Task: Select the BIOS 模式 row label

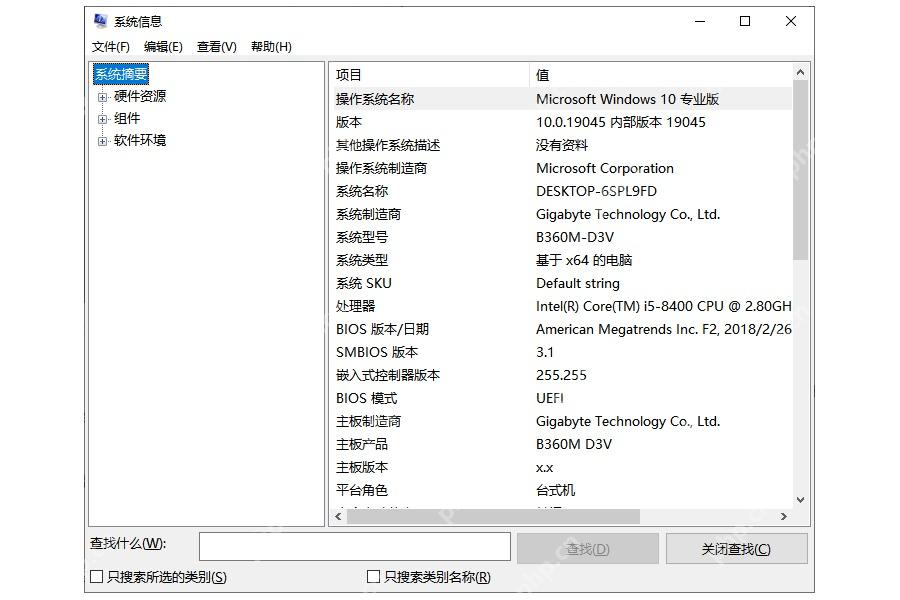Action: pyautogui.click(x=367, y=398)
